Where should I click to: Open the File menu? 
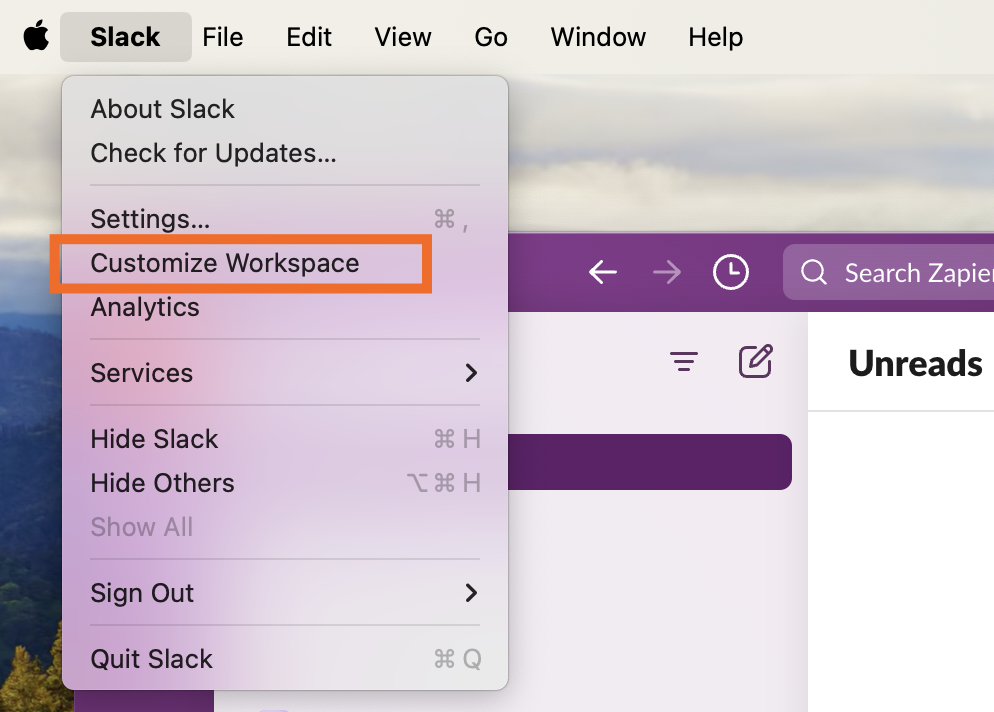223,37
